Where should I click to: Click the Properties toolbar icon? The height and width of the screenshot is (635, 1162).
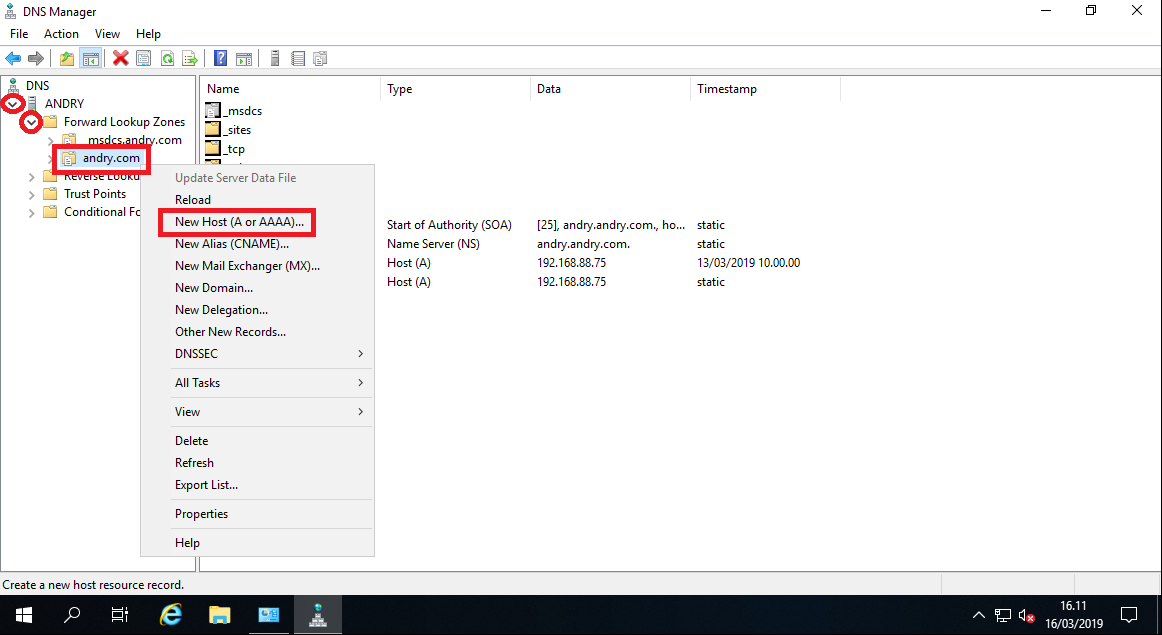(143, 57)
